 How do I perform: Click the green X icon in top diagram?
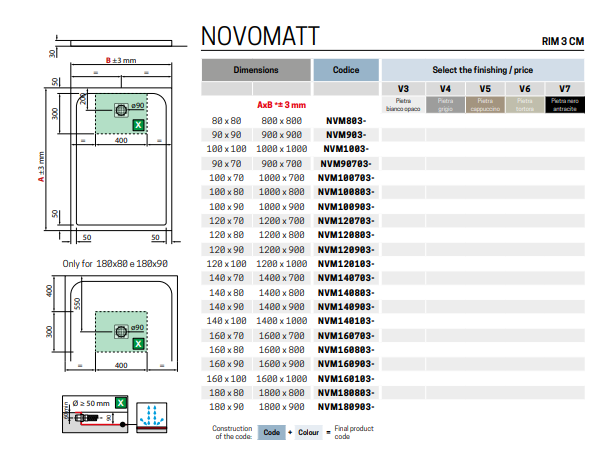(139, 124)
